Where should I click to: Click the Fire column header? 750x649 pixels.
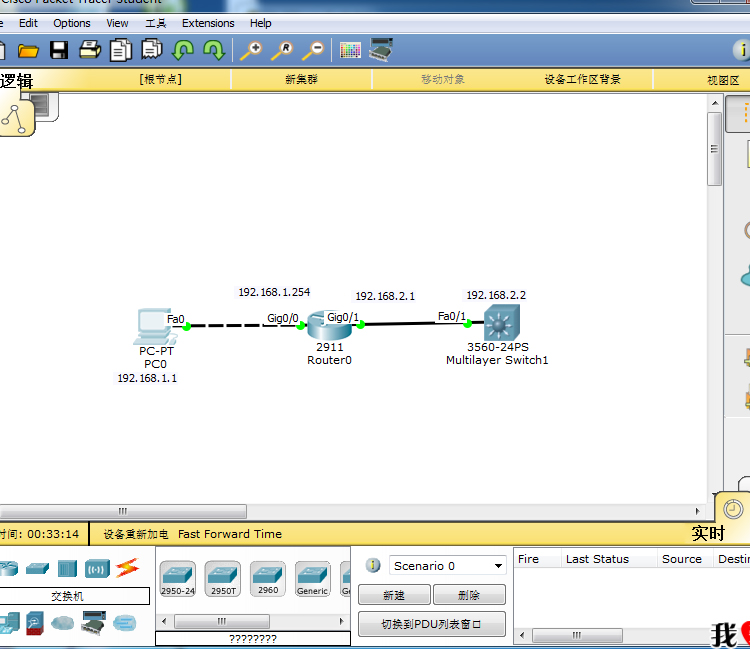pyautogui.click(x=529, y=559)
